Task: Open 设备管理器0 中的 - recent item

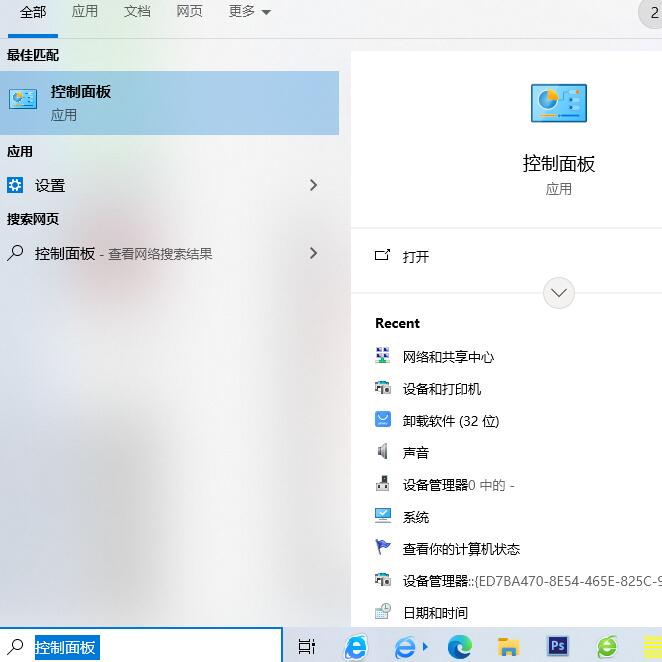Action: click(458, 485)
